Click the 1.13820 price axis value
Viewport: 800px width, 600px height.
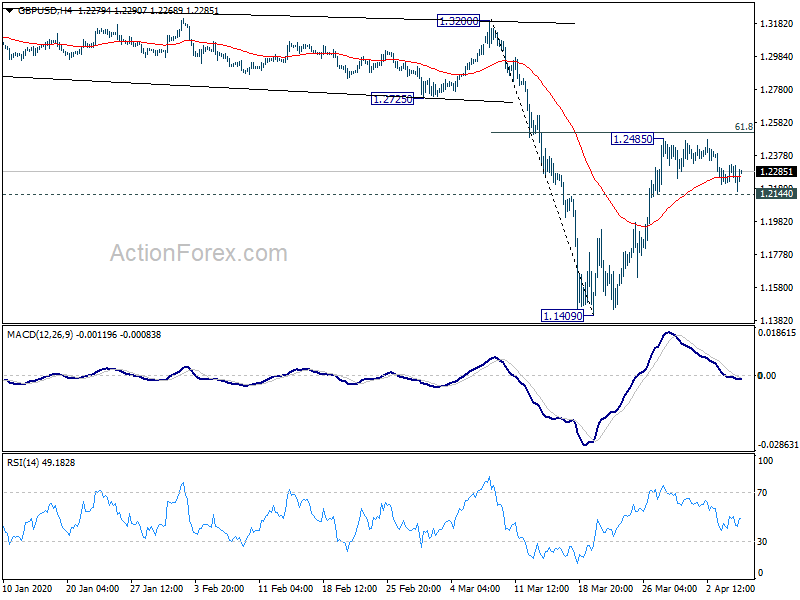[x=777, y=321]
